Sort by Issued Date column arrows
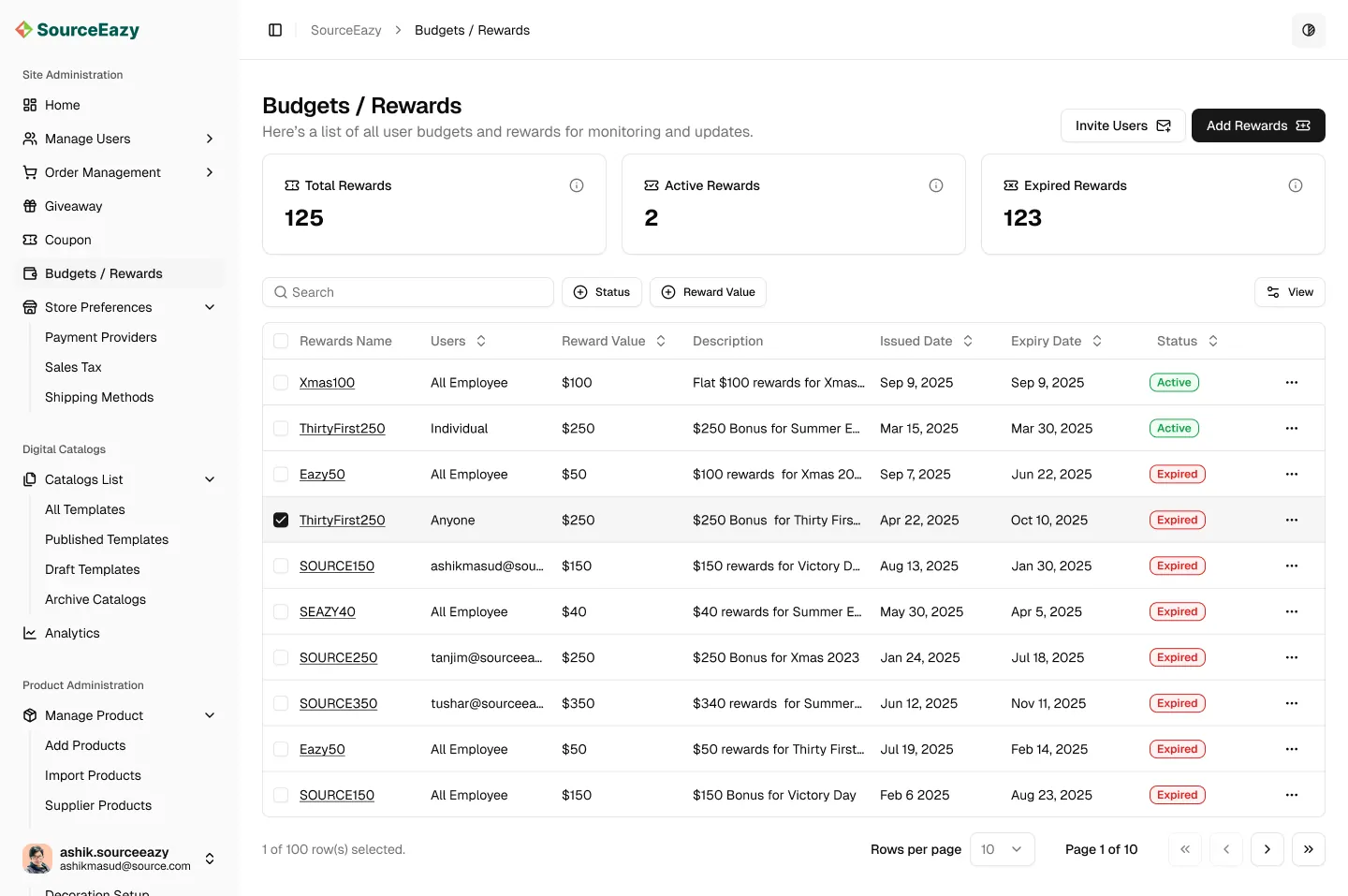 coord(968,341)
